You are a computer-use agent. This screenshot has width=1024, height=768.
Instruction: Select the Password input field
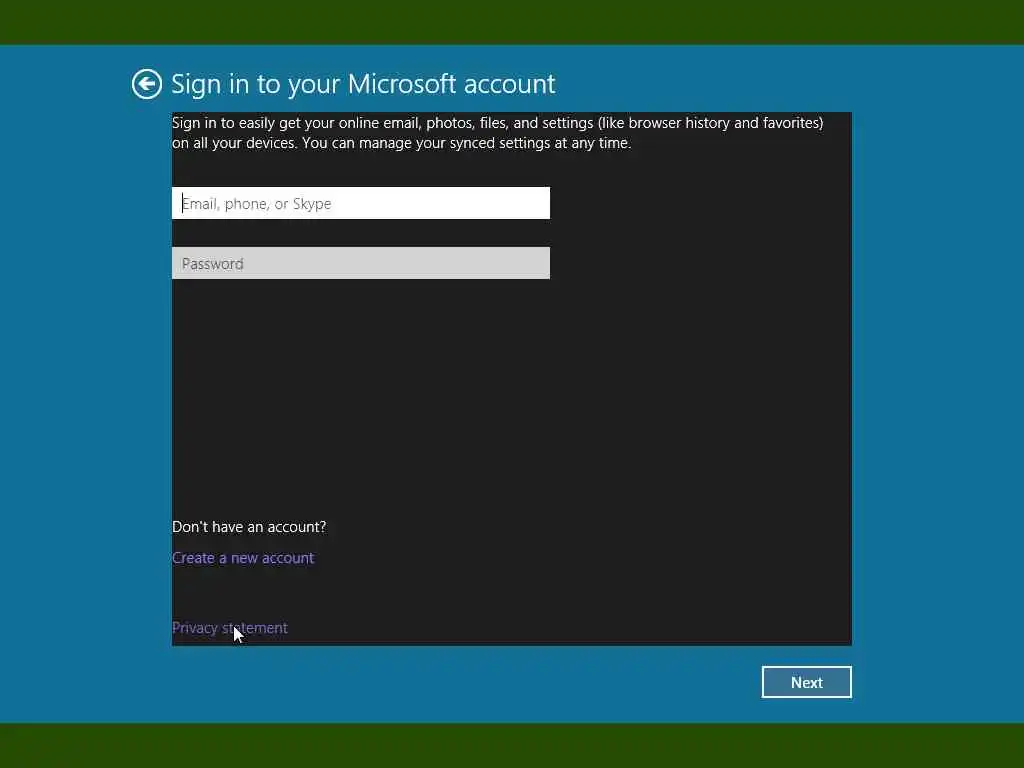[360, 263]
